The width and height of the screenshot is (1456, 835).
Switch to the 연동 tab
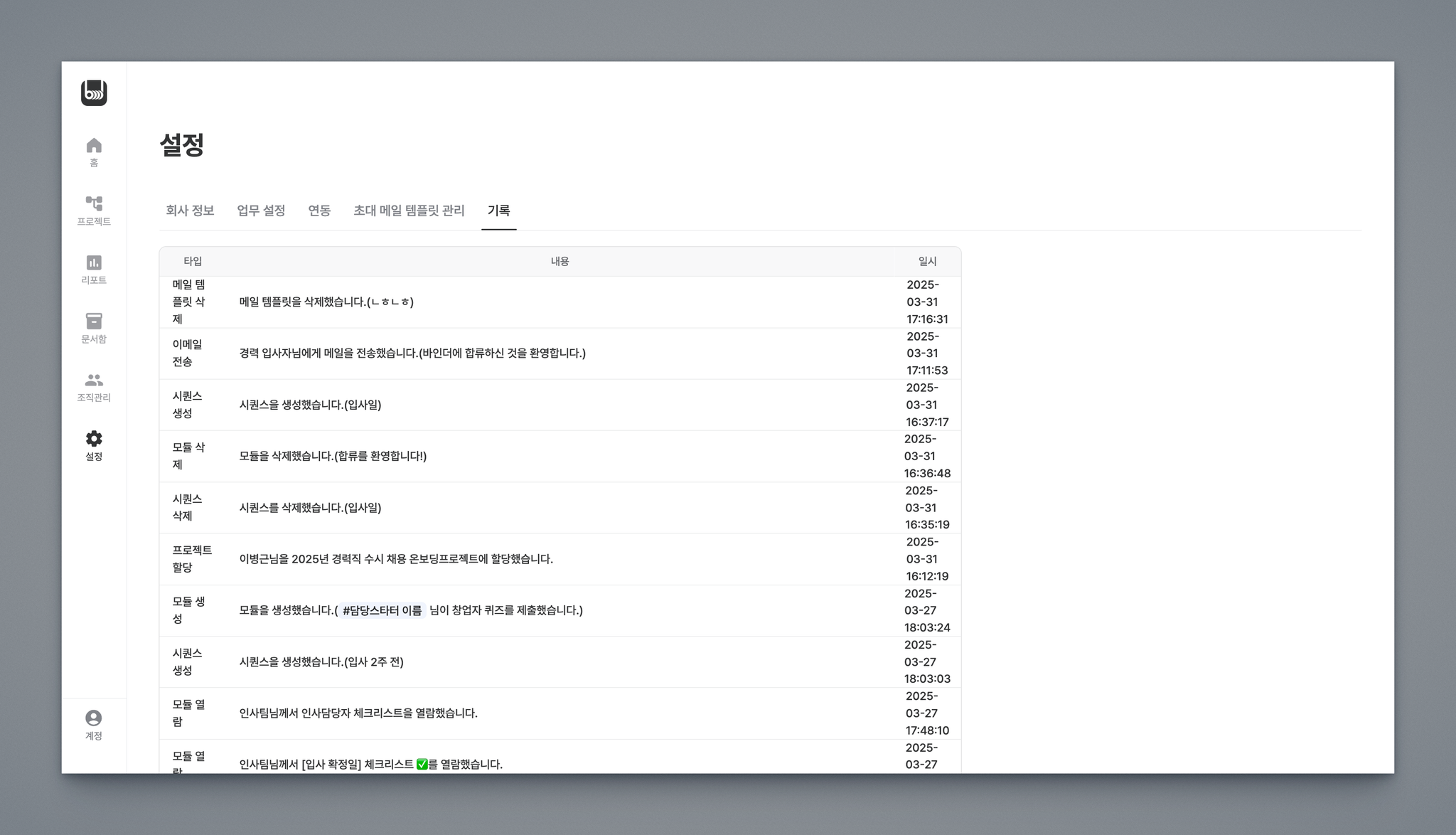point(319,211)
